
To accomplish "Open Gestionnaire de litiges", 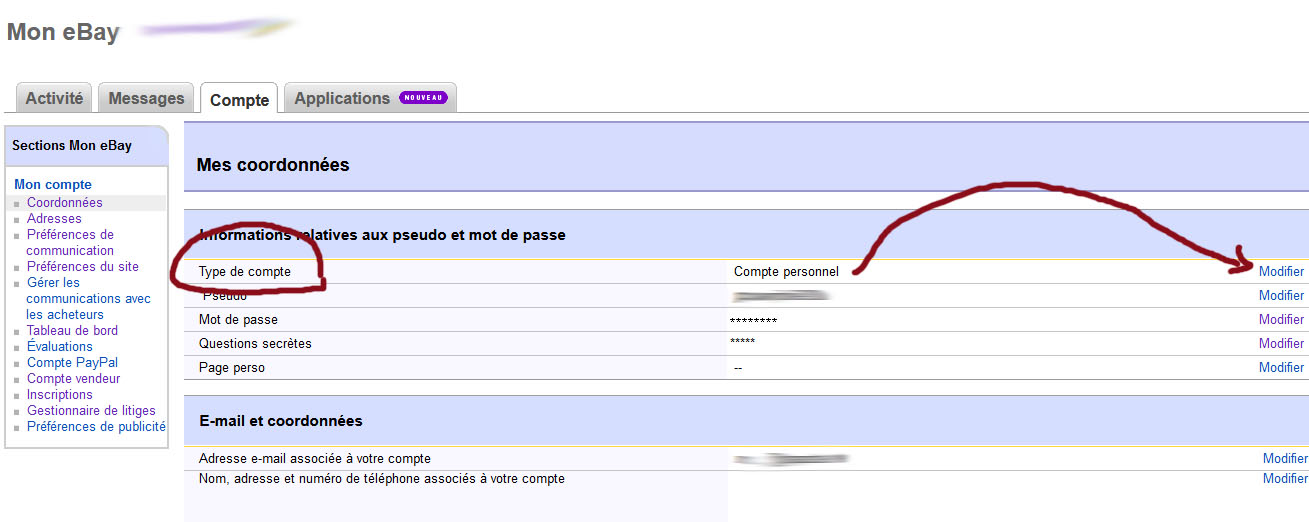I will point(91,410).
